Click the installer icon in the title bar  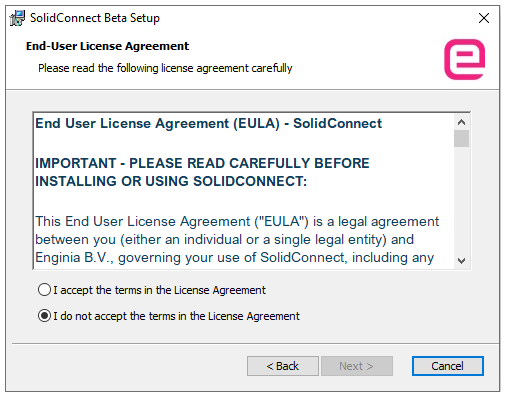tap(17, 18)
